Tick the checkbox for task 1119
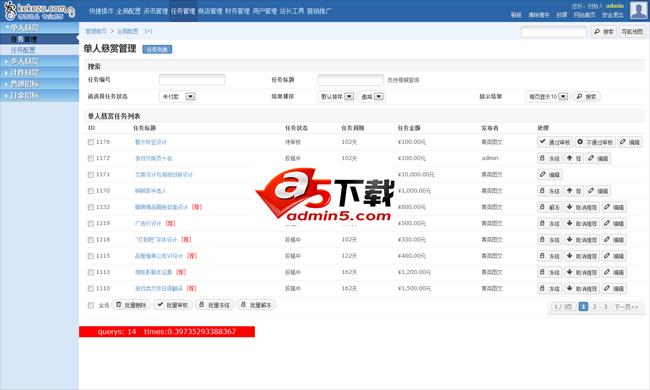650x390 pixels. pos(91,223)
